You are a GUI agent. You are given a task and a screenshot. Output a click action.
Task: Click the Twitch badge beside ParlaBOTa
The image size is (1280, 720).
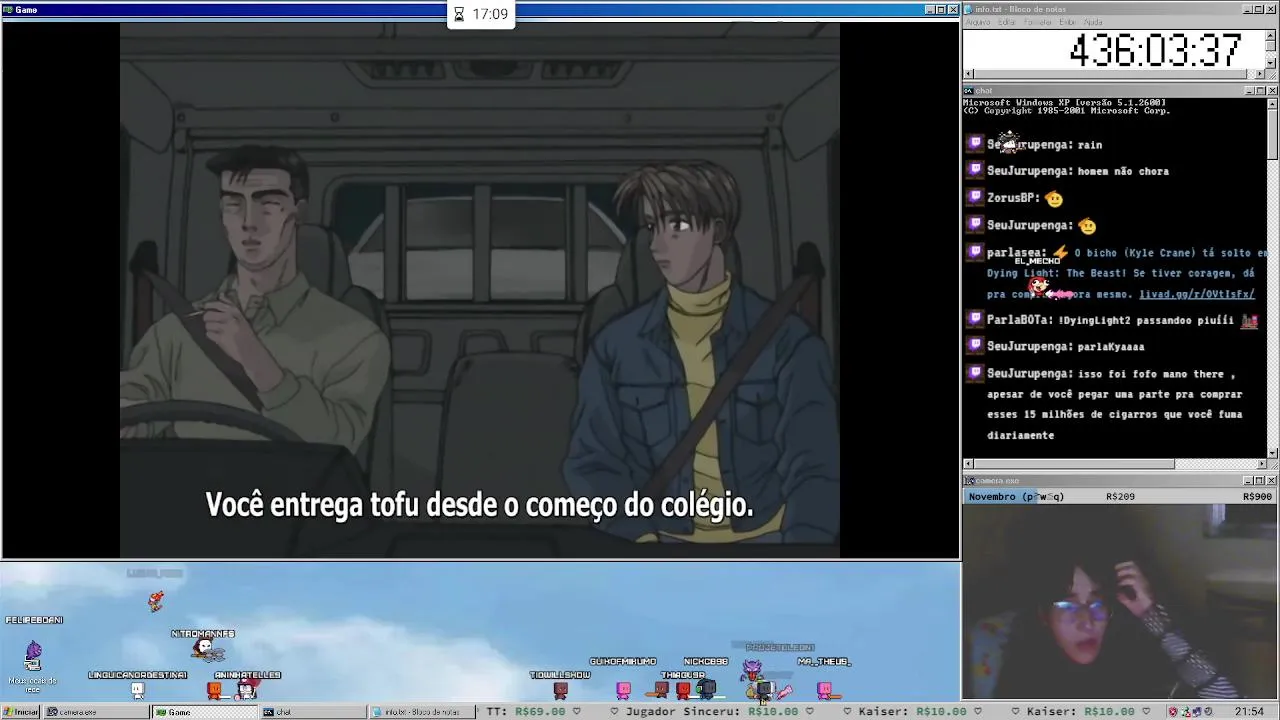(x=975, y=320)
